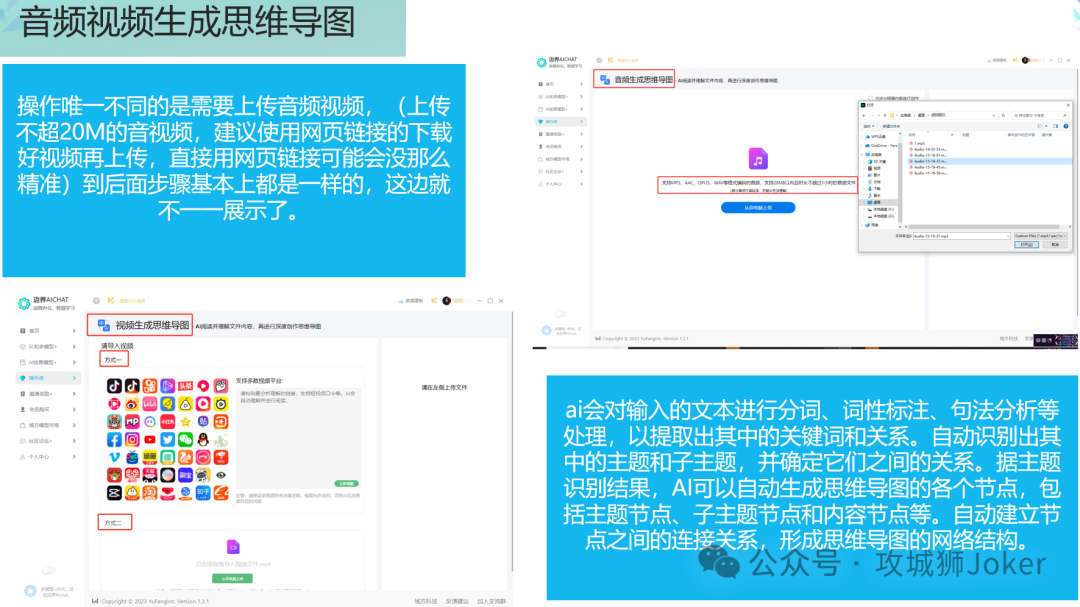This screenshot has height=607, width=1080.
Task: Expand 会员购买 chevron in video window sidebar
Action: pyautogui.click(x=74, y=409)
